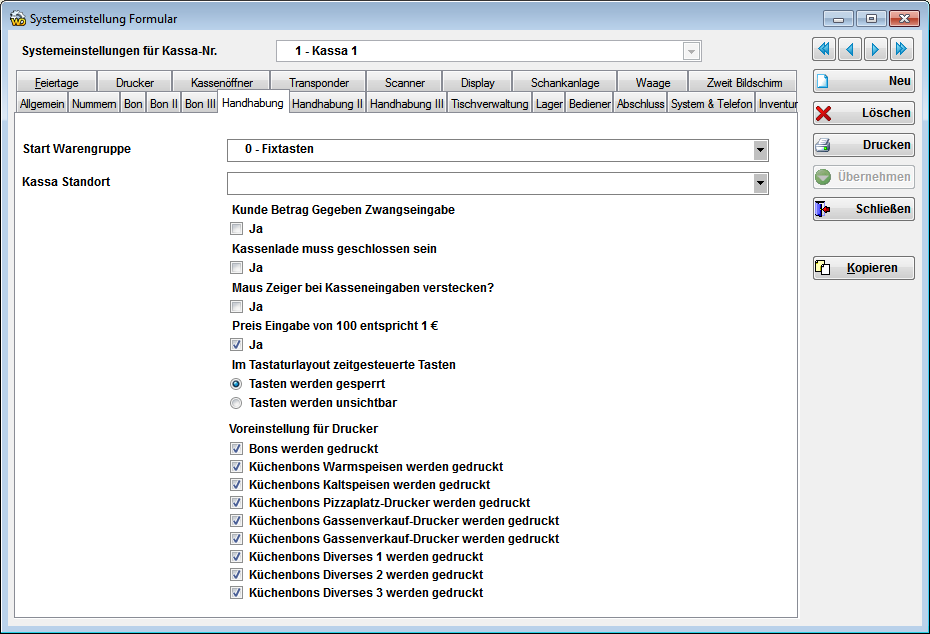Click the Drucken printer button
The width and height of the screenshot is (930, 634).
point(864,145)
